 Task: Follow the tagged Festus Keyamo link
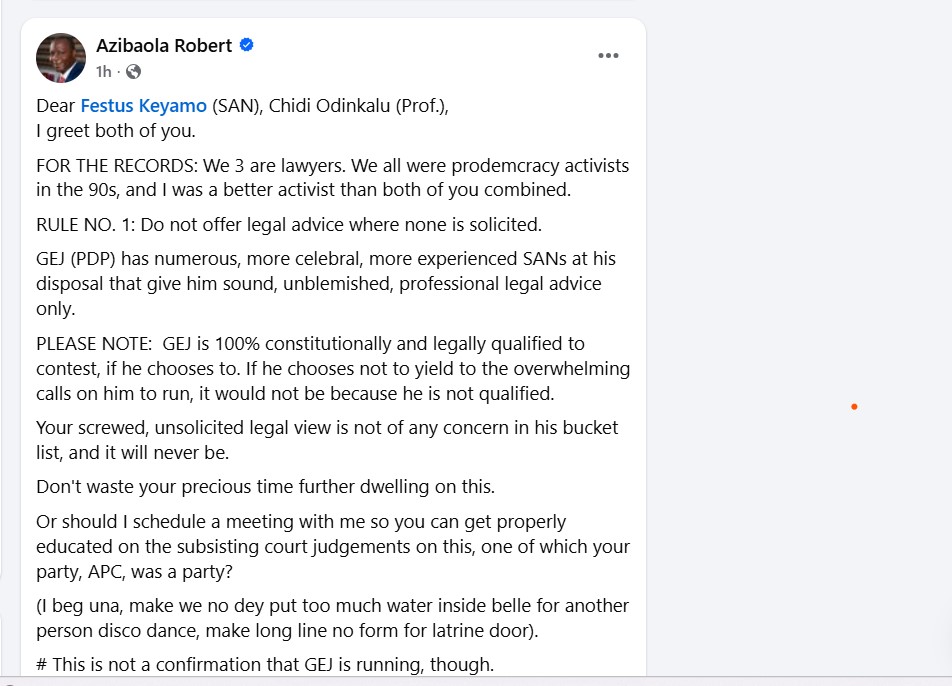point(143,106)
